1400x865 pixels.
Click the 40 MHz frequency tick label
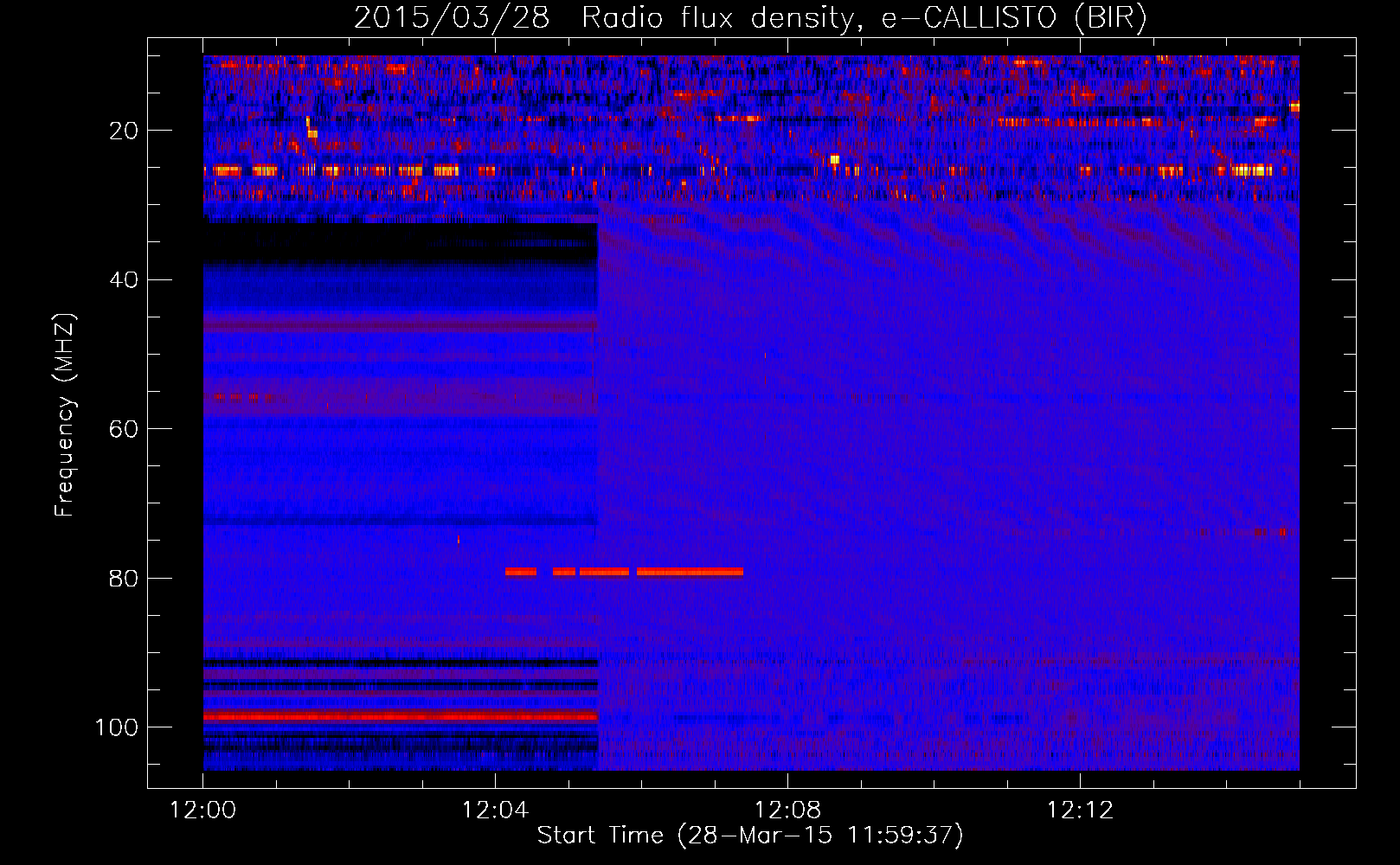125,280
